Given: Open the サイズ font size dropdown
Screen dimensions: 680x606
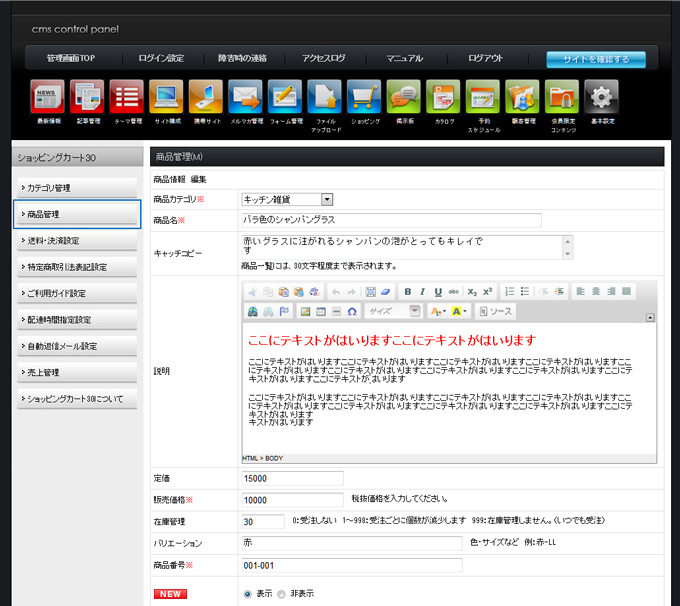Looking at the screenshot, I should (393, 312).
